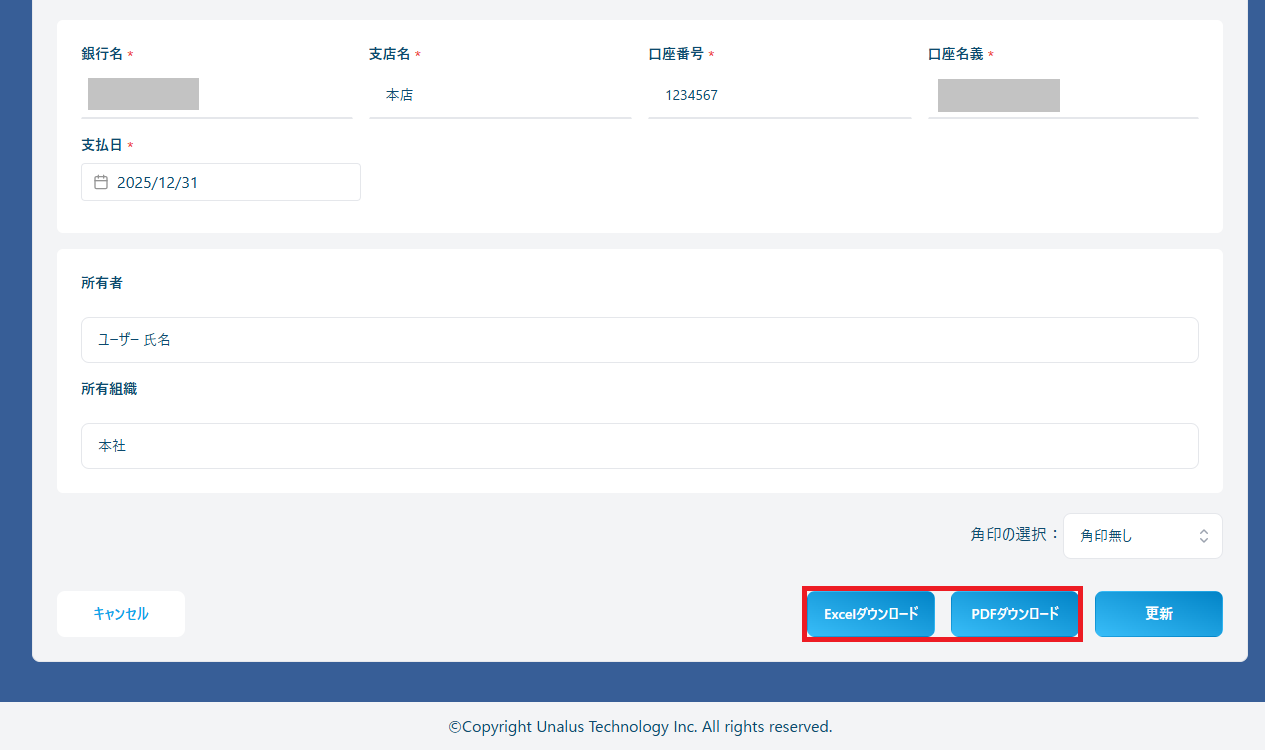Open the 角印無し seal selection dropdown
The image size is (1265, 750).
pyautogui.click(x=1143, y=536)
